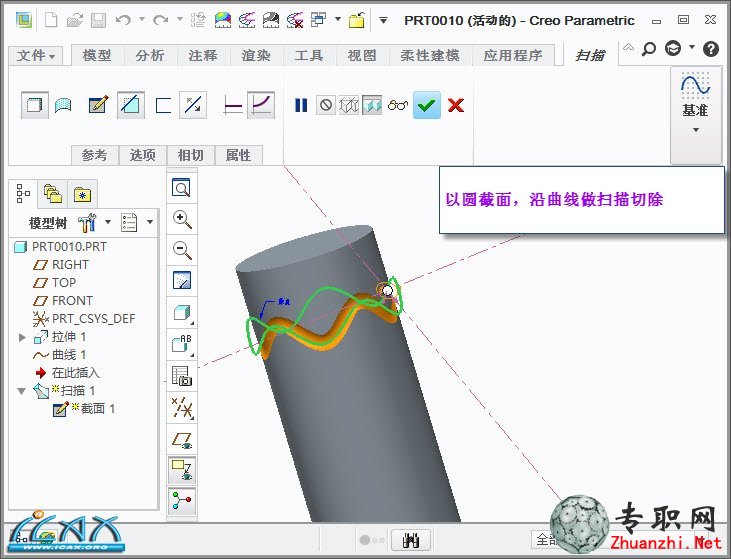This screenshot has height=559, width=731.
Task: Open the folder browser tab
Action: tap(53, 193)
